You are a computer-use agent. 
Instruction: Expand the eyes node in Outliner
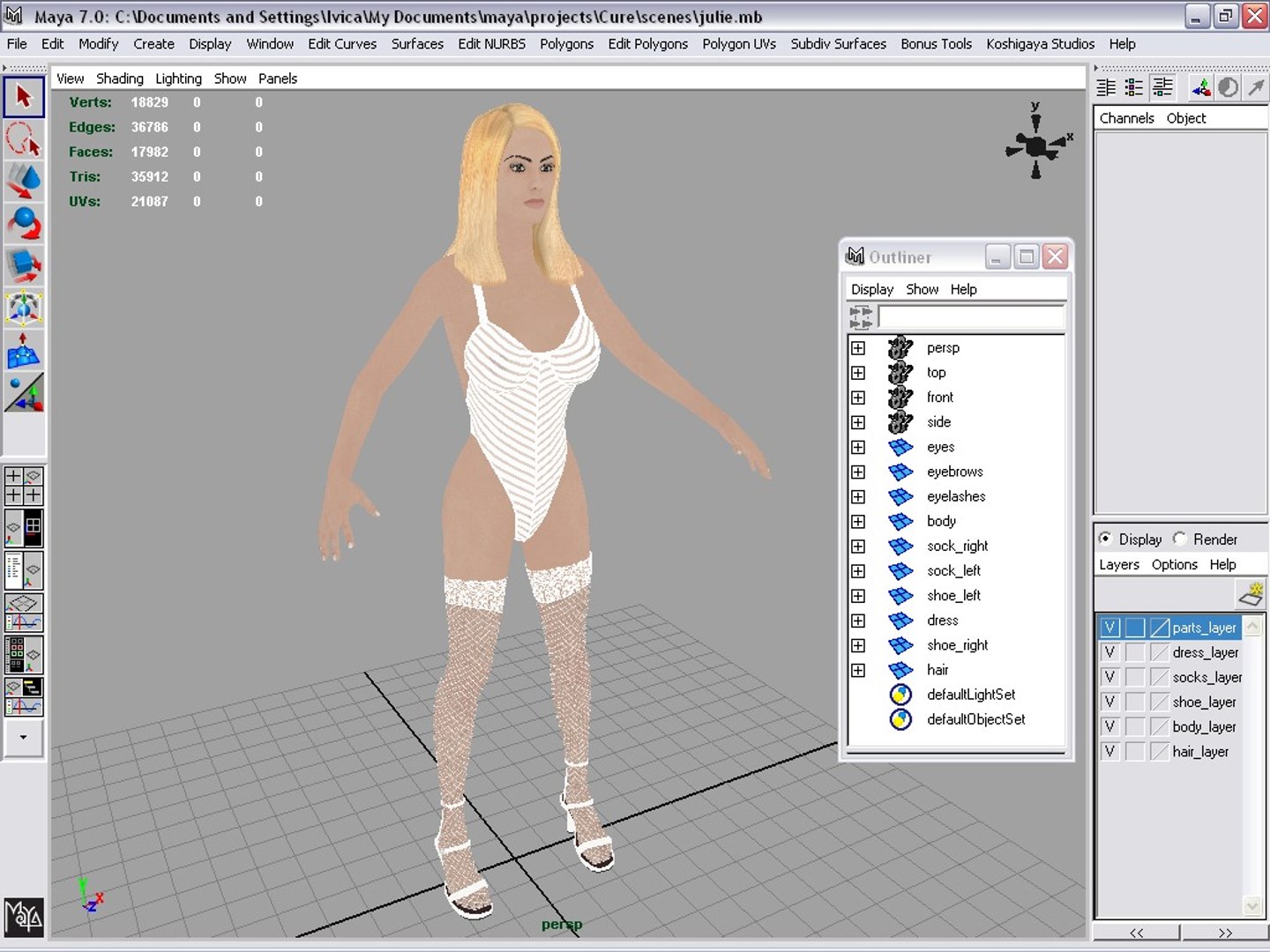click(858, 447)
